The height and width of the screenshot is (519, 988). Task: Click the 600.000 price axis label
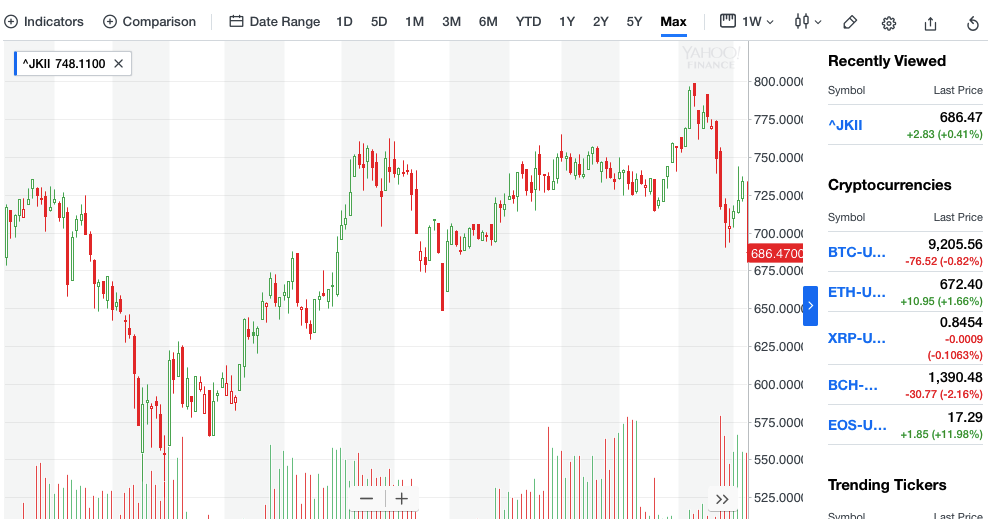point(778,384)
